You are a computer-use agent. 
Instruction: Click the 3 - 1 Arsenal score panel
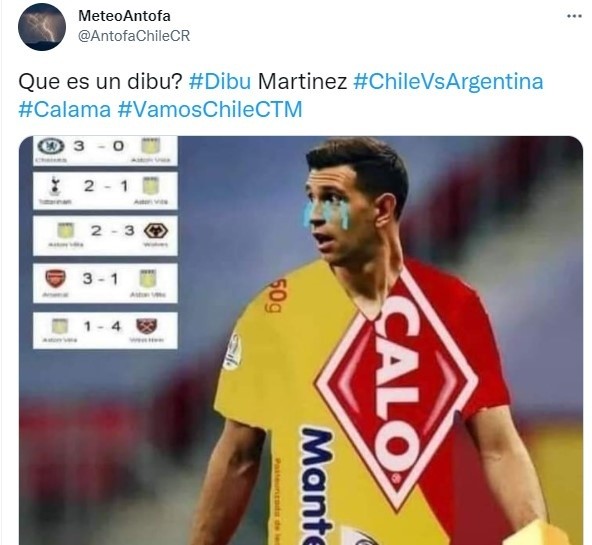coord(105,283)
